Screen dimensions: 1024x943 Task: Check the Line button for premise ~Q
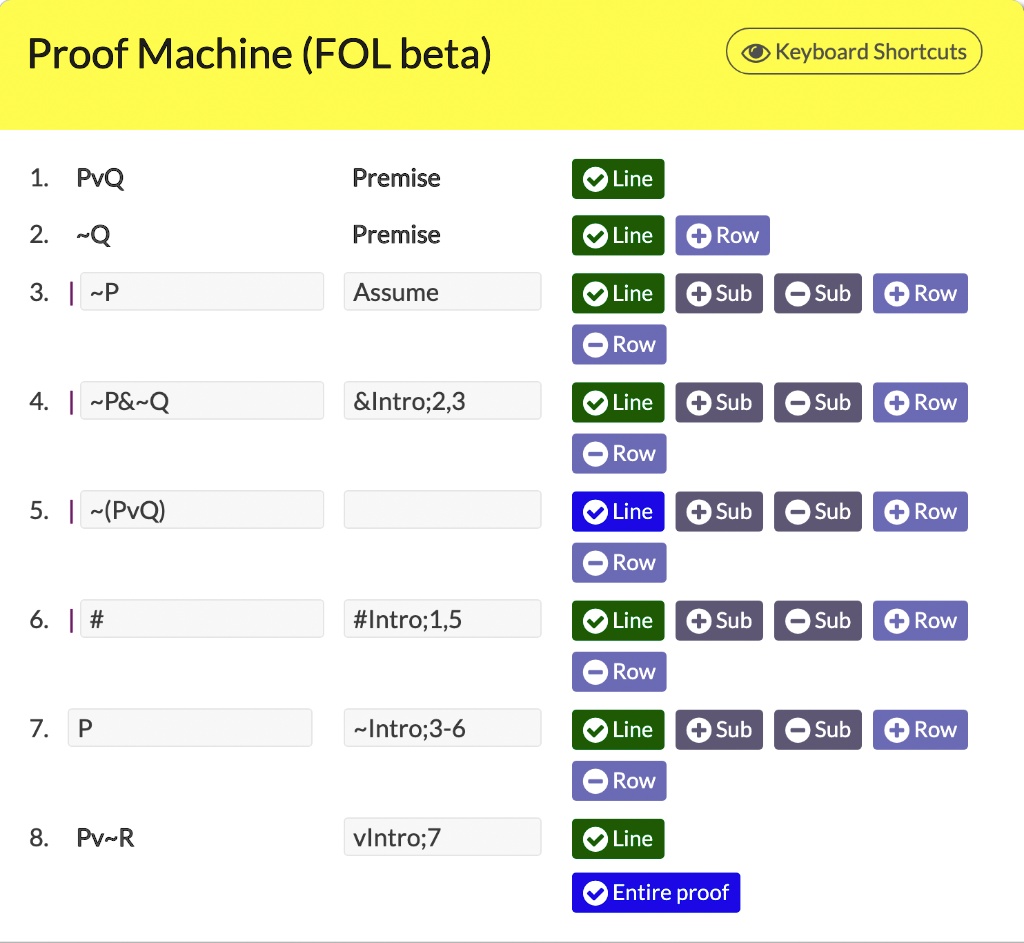click(x=617, y=235)
